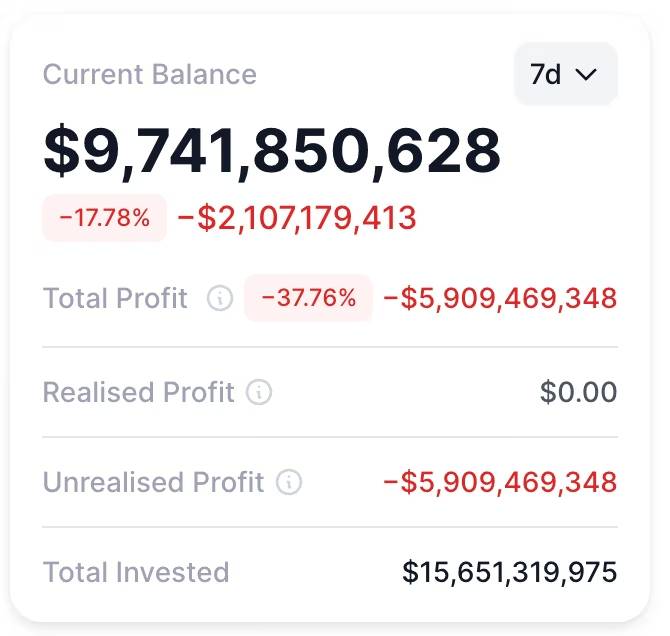
Task: Click the Realised Profit label
Action: click(138, 392)
